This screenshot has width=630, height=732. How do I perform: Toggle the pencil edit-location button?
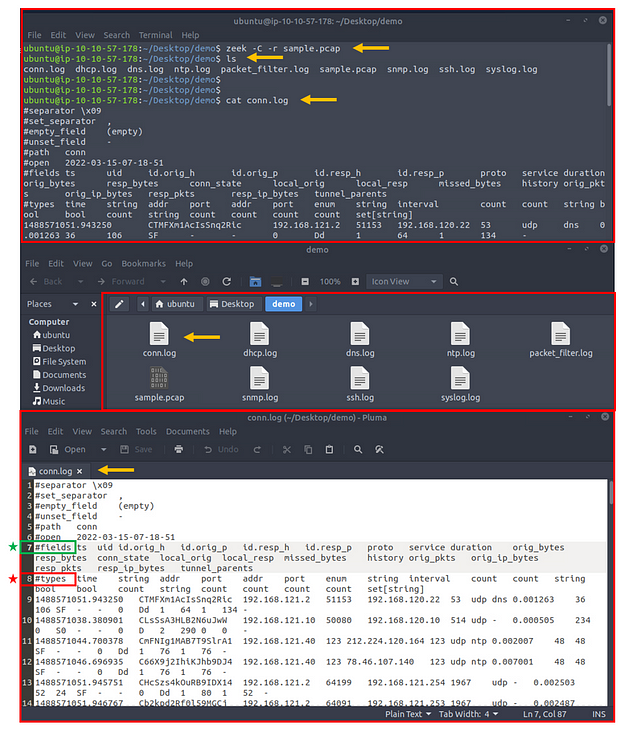pyautogui.click(x=119, y=304)
